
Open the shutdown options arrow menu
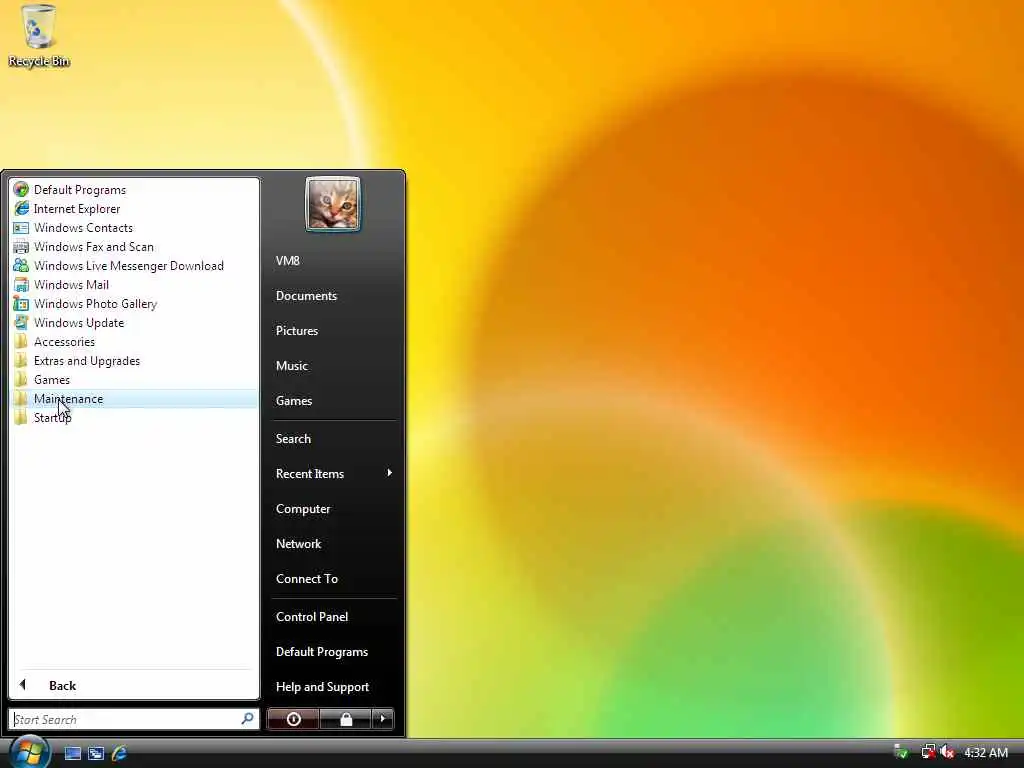coord(383,719)
